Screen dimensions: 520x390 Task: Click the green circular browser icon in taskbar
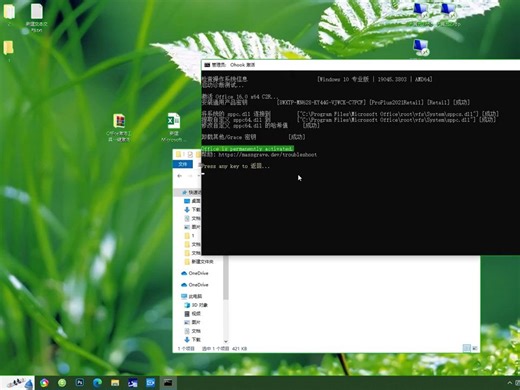pyautogui.click(x=62, y=383)
